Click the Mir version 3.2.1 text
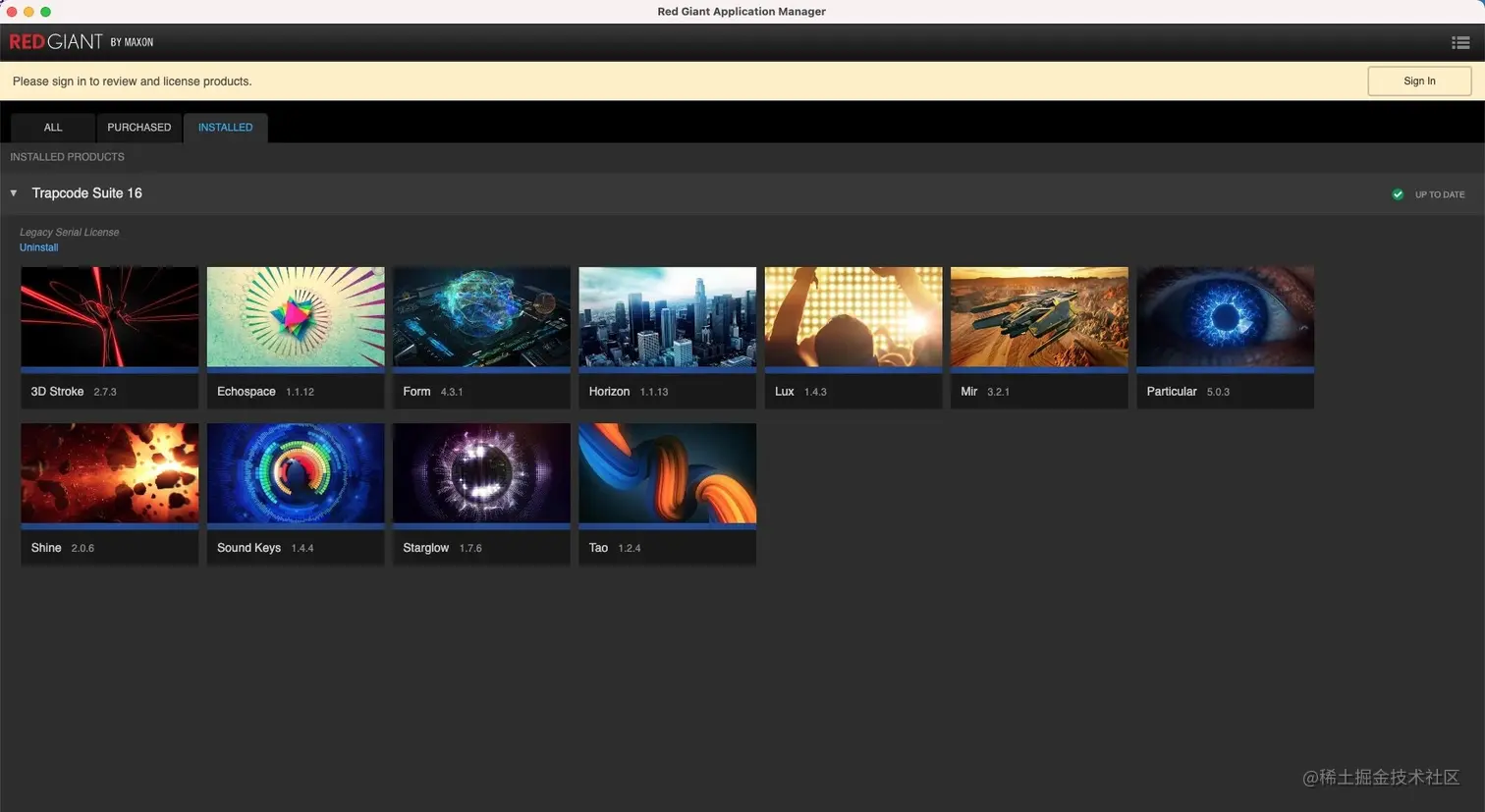Image resolution: width=1485 pixels, height=812 pixels. [998, 392]
